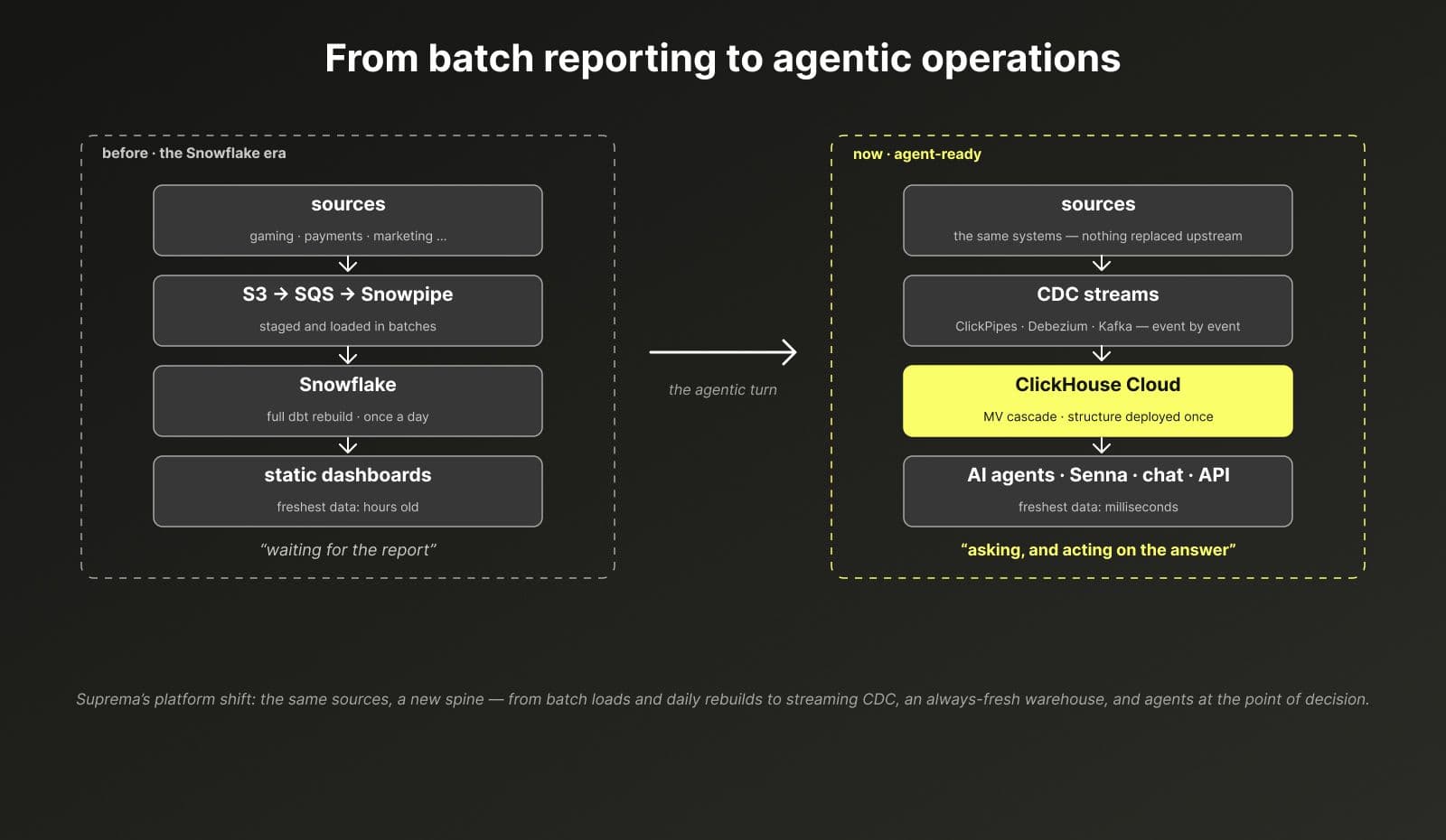Click 'MV cascade · structure deployed once' text
The height and width of the screenshot is (840, 1446).
click(1098, 416)
